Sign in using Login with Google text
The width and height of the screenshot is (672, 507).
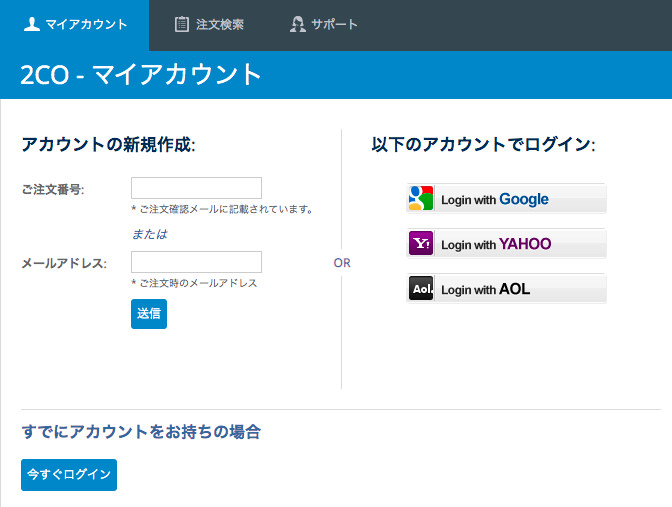495,200
